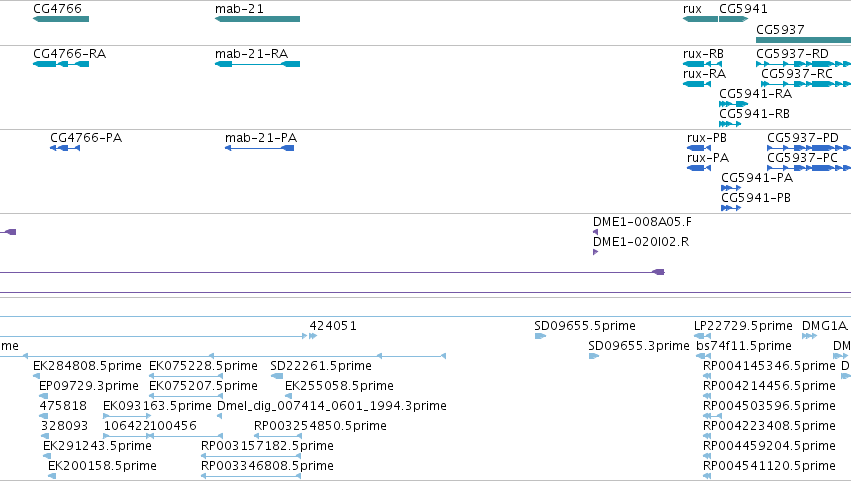Click EK291243.5prime EST
This screenshot has height=481, width=851.
pyautogui.click(x=47, y=457)
